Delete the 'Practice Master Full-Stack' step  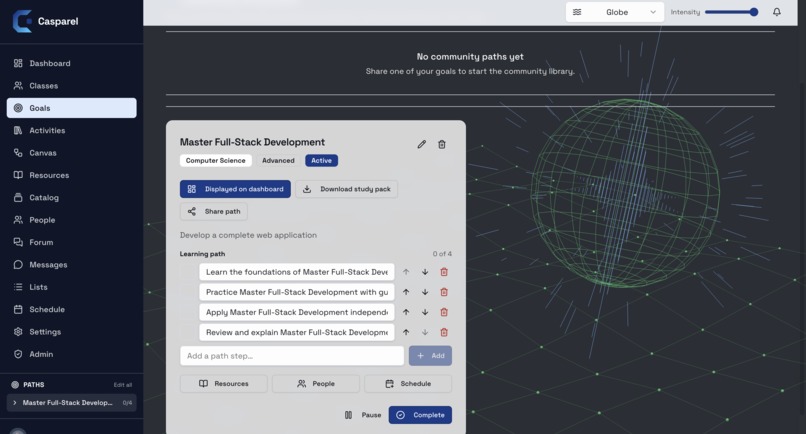[x=444, y=292]
